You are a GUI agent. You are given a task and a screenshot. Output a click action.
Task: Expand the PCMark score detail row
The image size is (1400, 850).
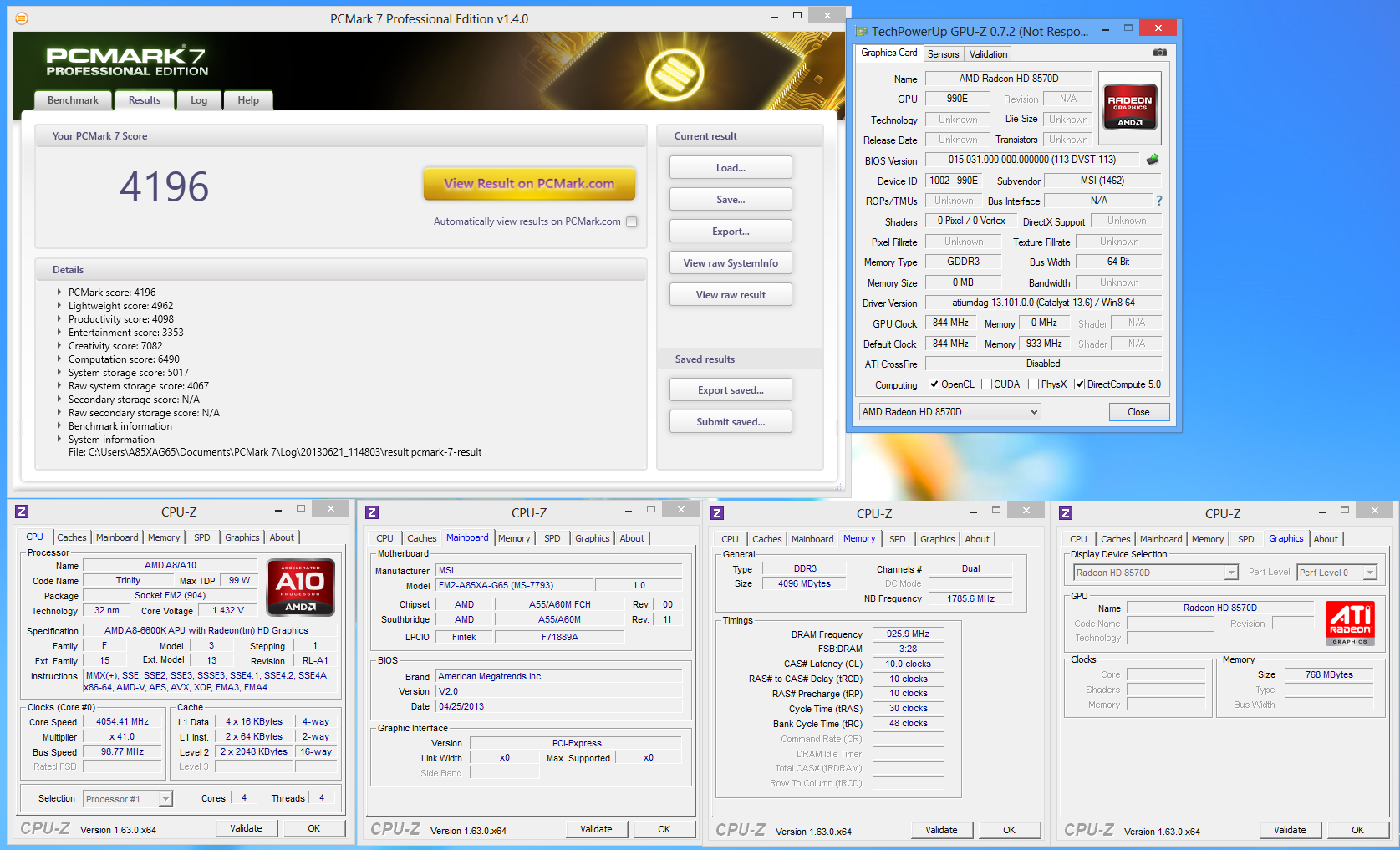pos(59,293)
